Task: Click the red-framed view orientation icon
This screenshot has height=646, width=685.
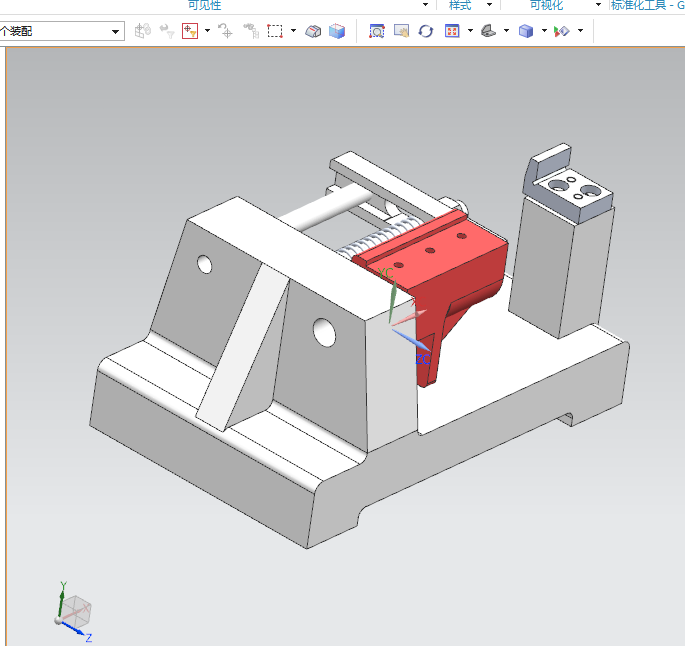Action: point(451,32)
